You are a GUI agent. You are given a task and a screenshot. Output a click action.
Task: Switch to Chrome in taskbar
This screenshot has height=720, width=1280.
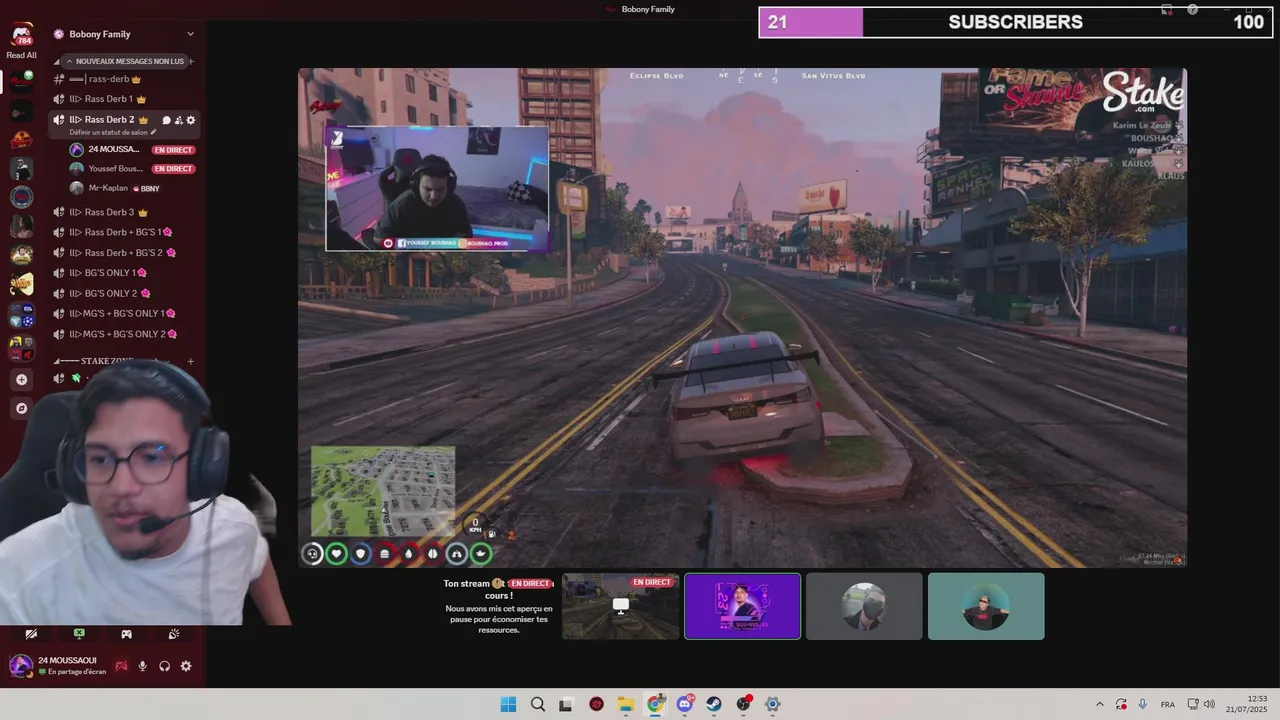click(x=655, y=704)
